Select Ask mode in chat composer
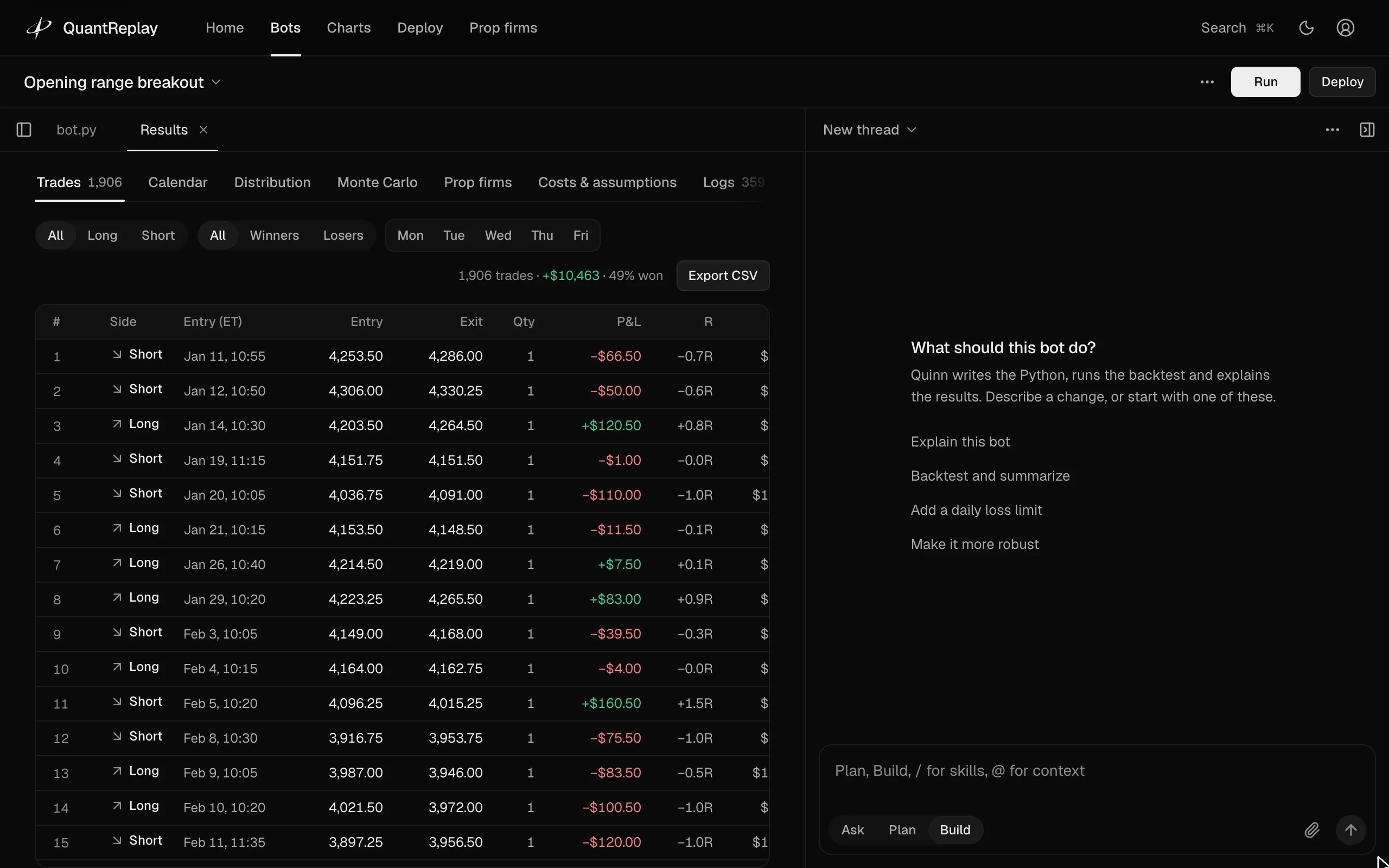The height and width of the screenshot is (868, 1389). [852, 830]
